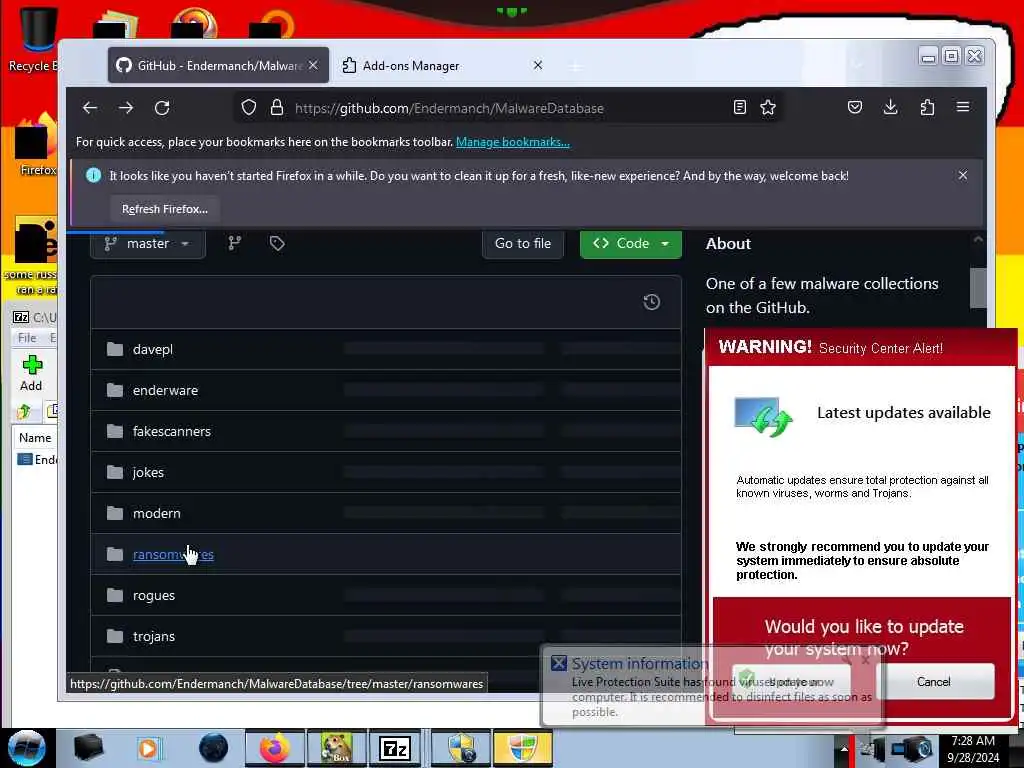The width and height of the screenshot is (1024, 768).
Task: Bookmark this page with star icon
Action: [x=768, y=107]
